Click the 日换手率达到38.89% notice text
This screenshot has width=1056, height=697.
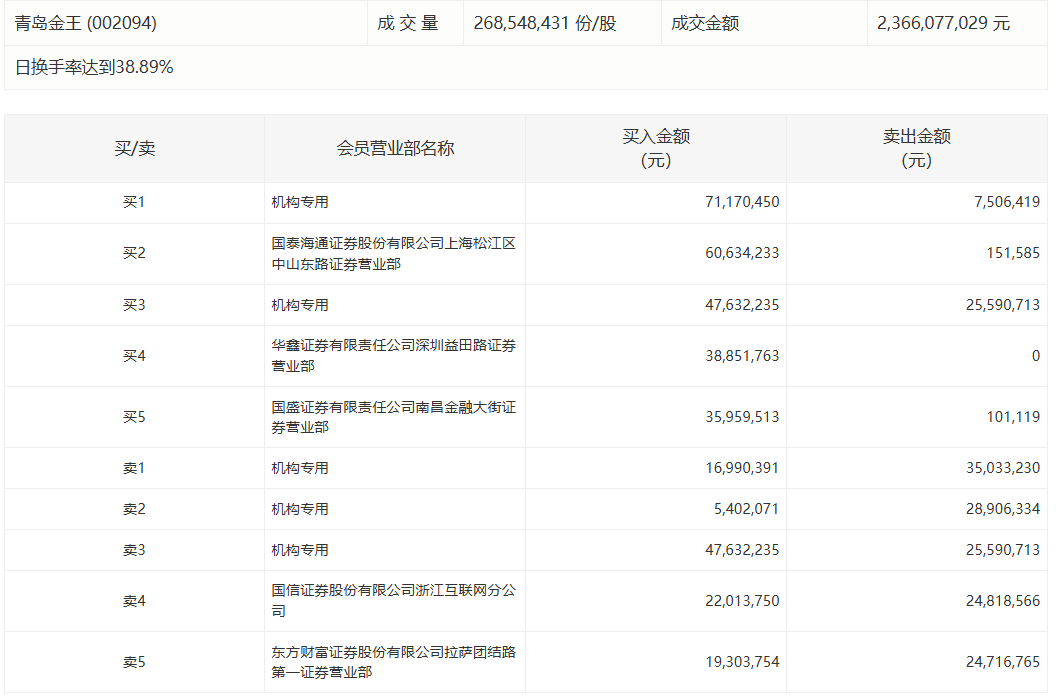point(94,67)
